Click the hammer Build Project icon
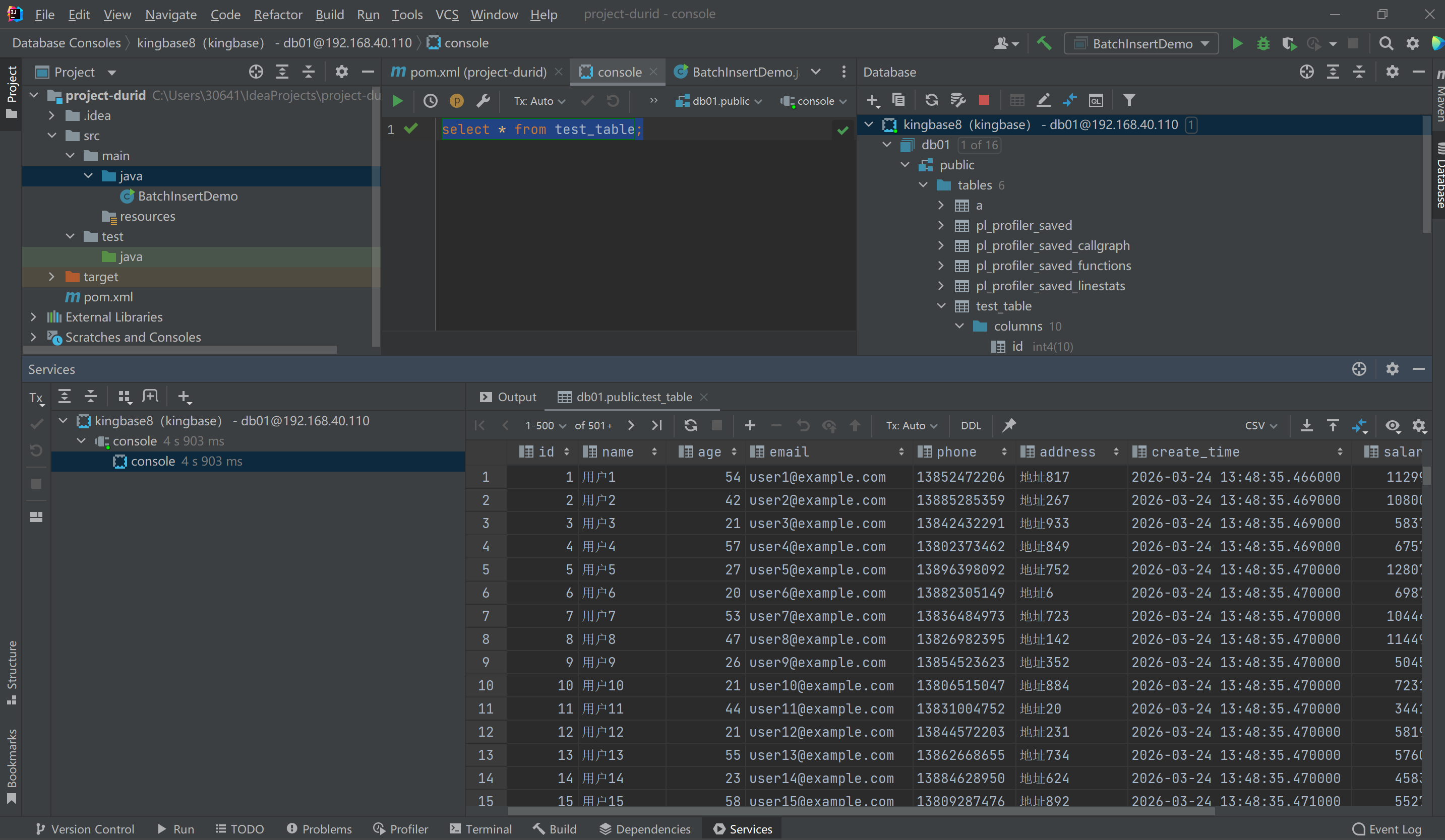Image resolution: width=1445 pixels, height=840 pixels. 1044,43
